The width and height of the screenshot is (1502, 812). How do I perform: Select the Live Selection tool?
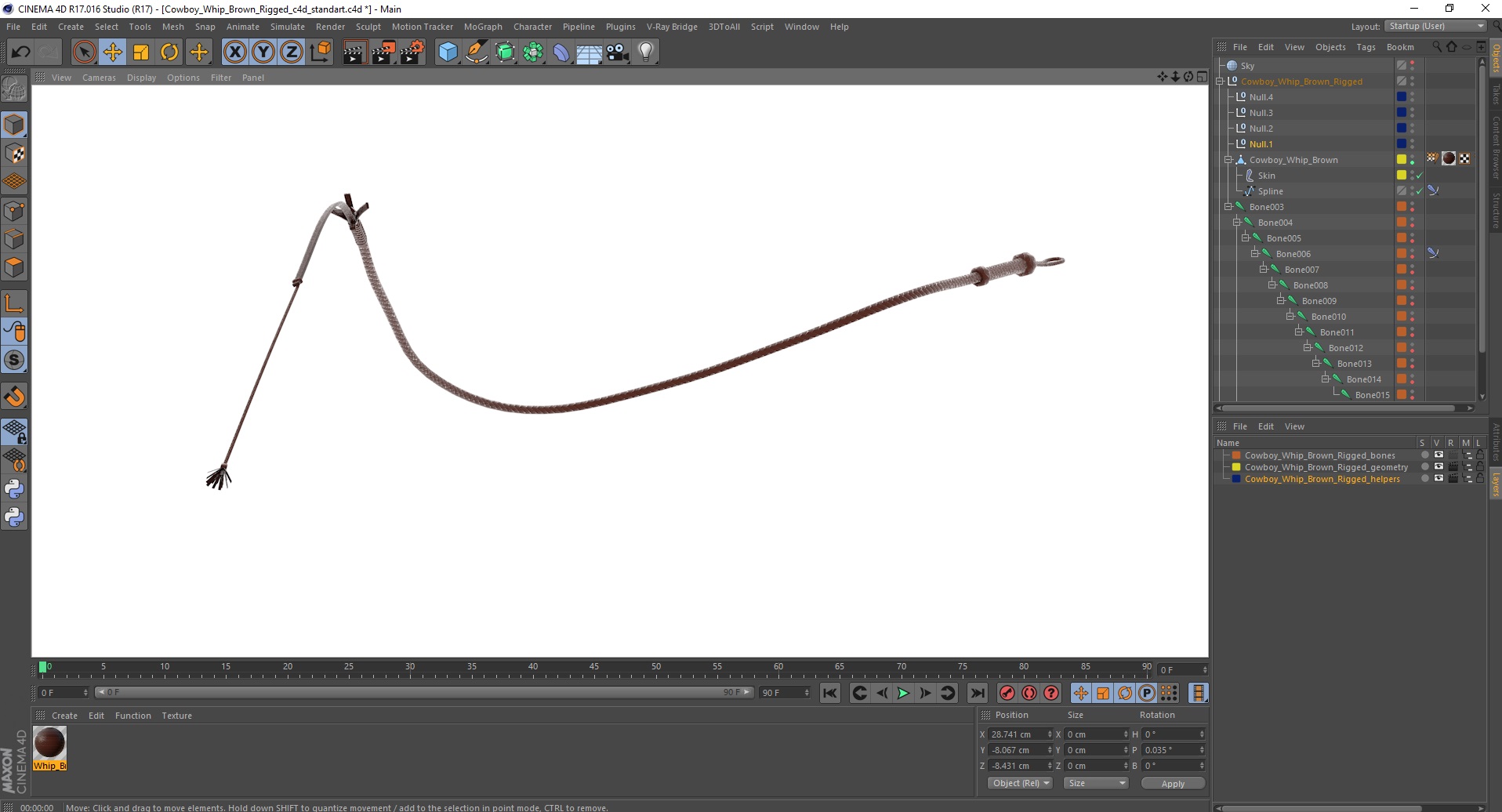click(x=84, y=53)
